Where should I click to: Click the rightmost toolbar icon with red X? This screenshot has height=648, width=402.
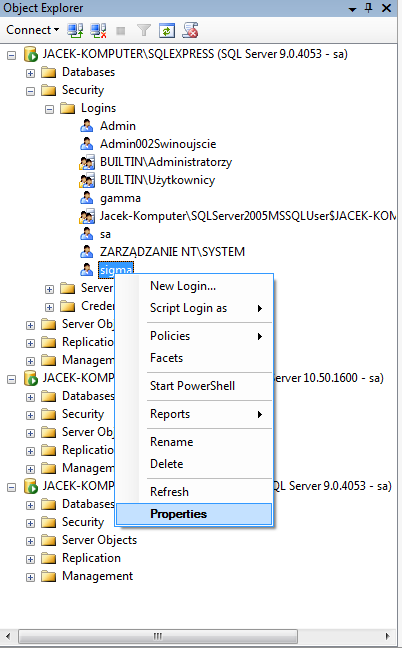pyautogui.click(x=190, y=30)
